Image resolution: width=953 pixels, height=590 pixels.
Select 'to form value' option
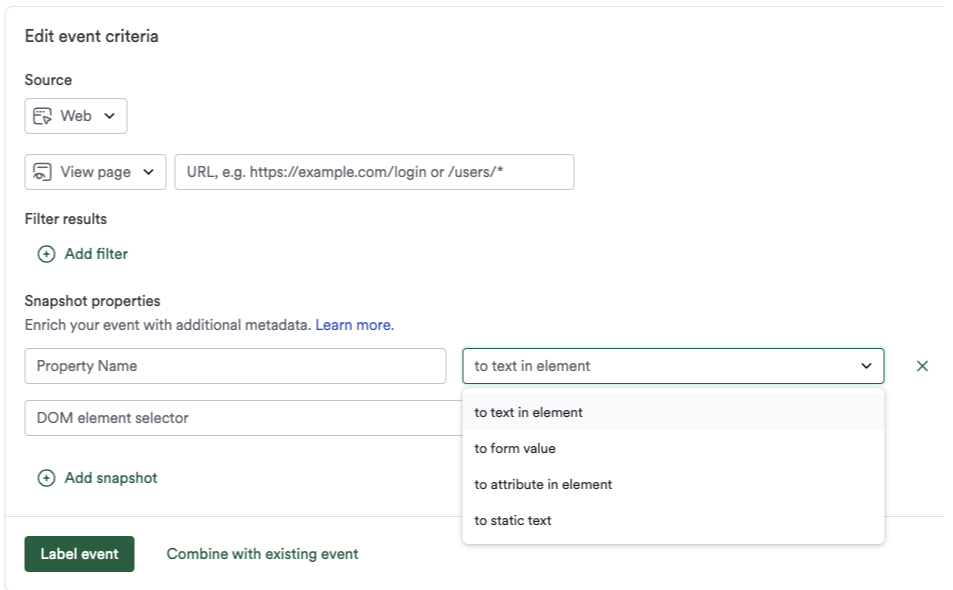[x=673, y=448]
